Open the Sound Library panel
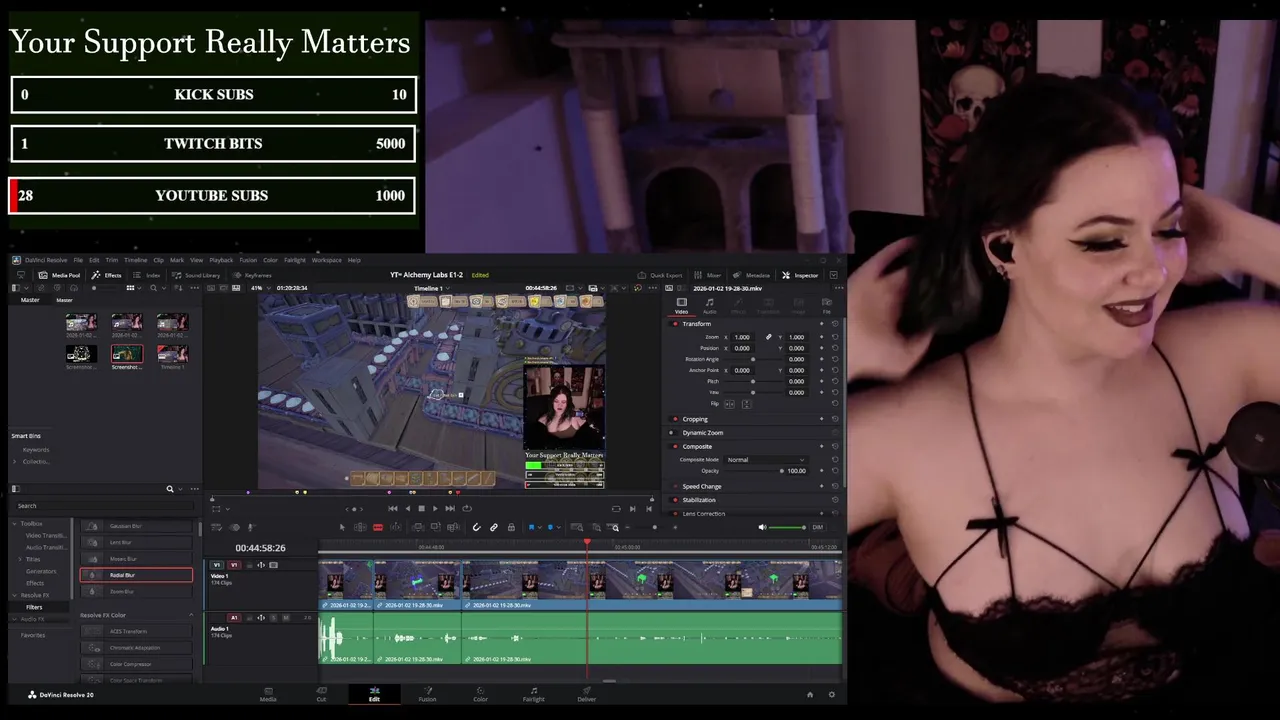The height and width of the screenshot is (720, 1280). [x=197, y=275]
